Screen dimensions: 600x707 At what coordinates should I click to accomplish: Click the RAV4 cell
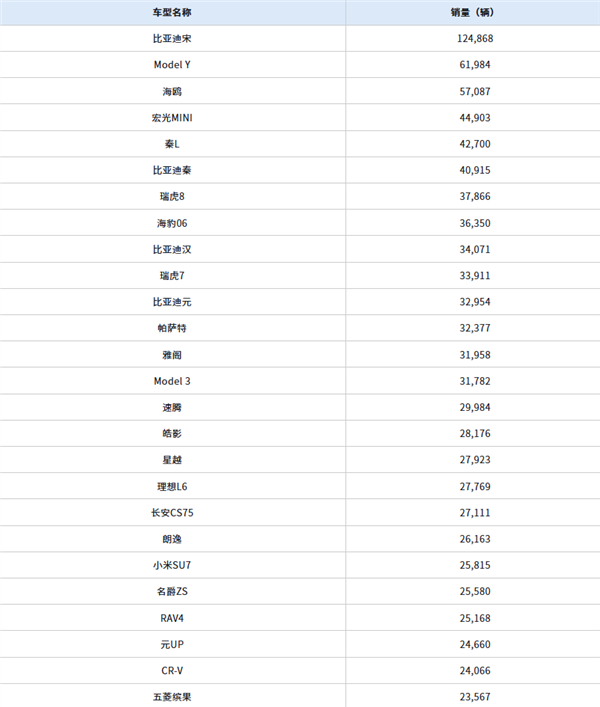pyautogui.click(x=172, y=618)
